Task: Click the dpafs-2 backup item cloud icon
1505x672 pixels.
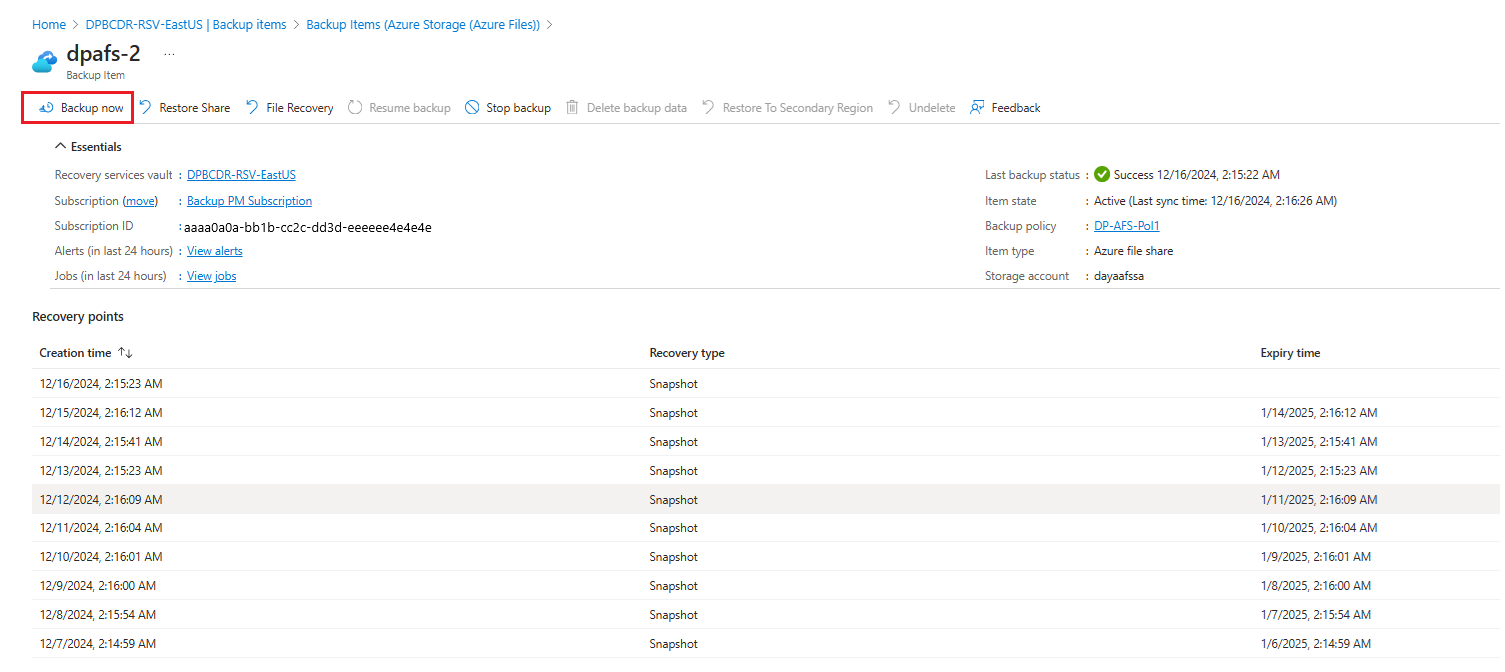Action: pyautogui.click(x=45, y=62)
